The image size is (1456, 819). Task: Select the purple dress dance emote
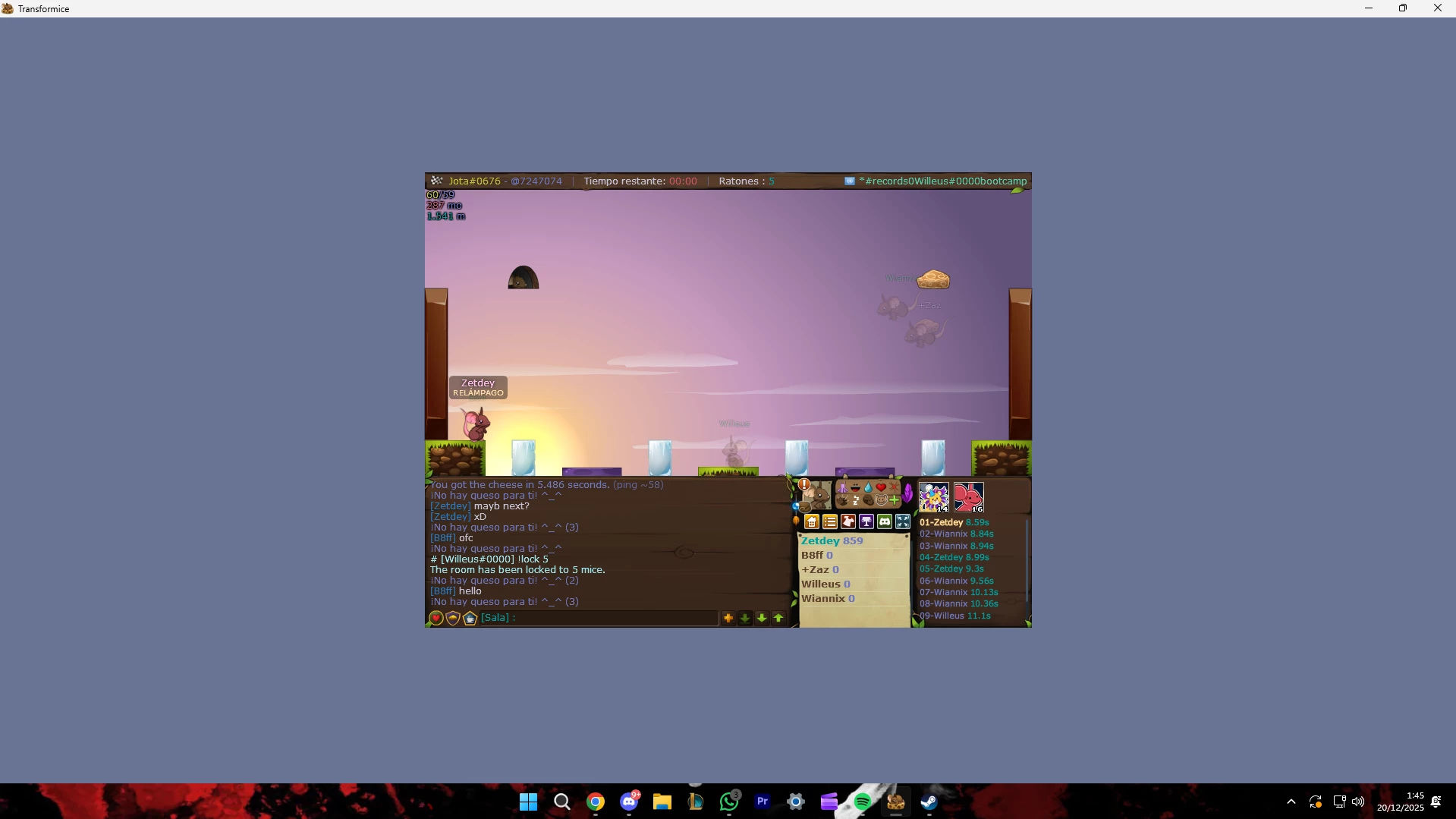tap(843, 488)
